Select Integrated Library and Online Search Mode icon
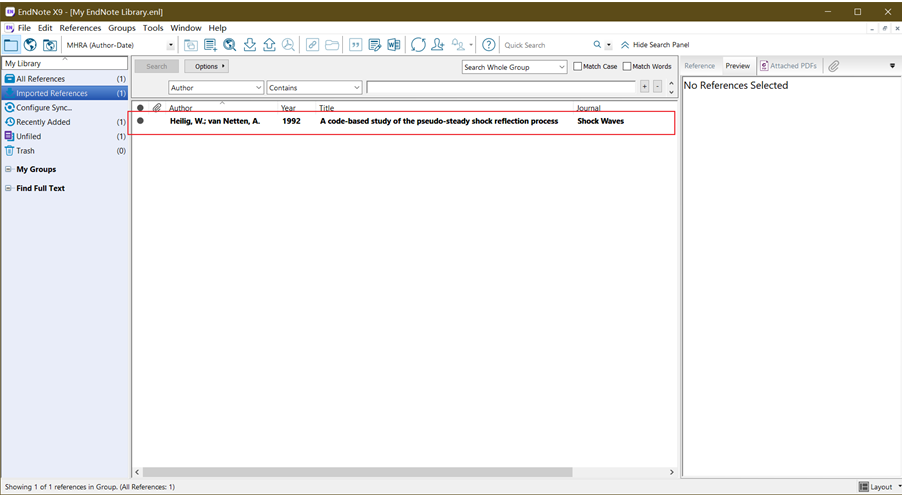Screen dimensions: 902x498 tap(50, 45)
